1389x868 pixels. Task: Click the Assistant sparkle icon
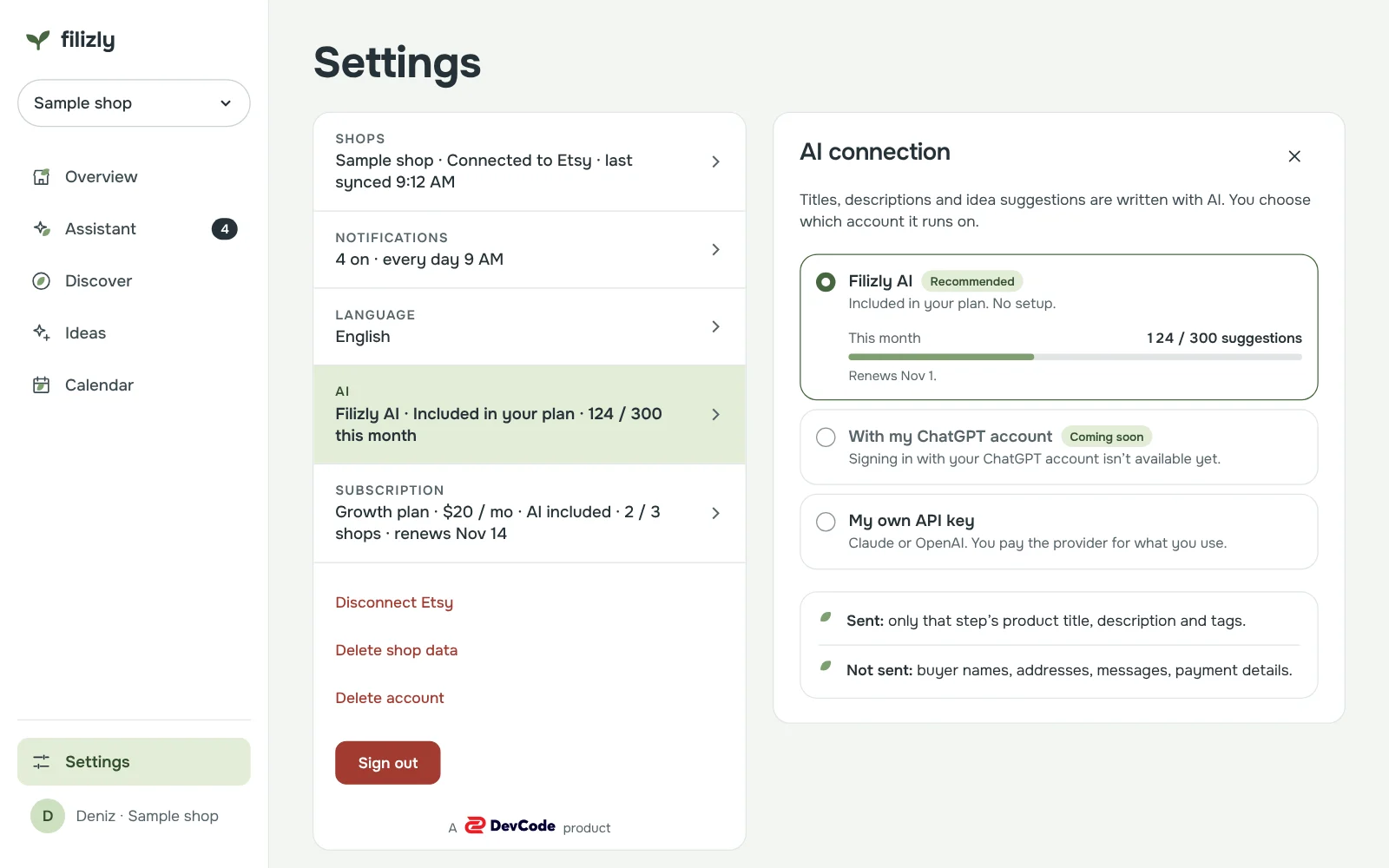[x=42, y=229]
